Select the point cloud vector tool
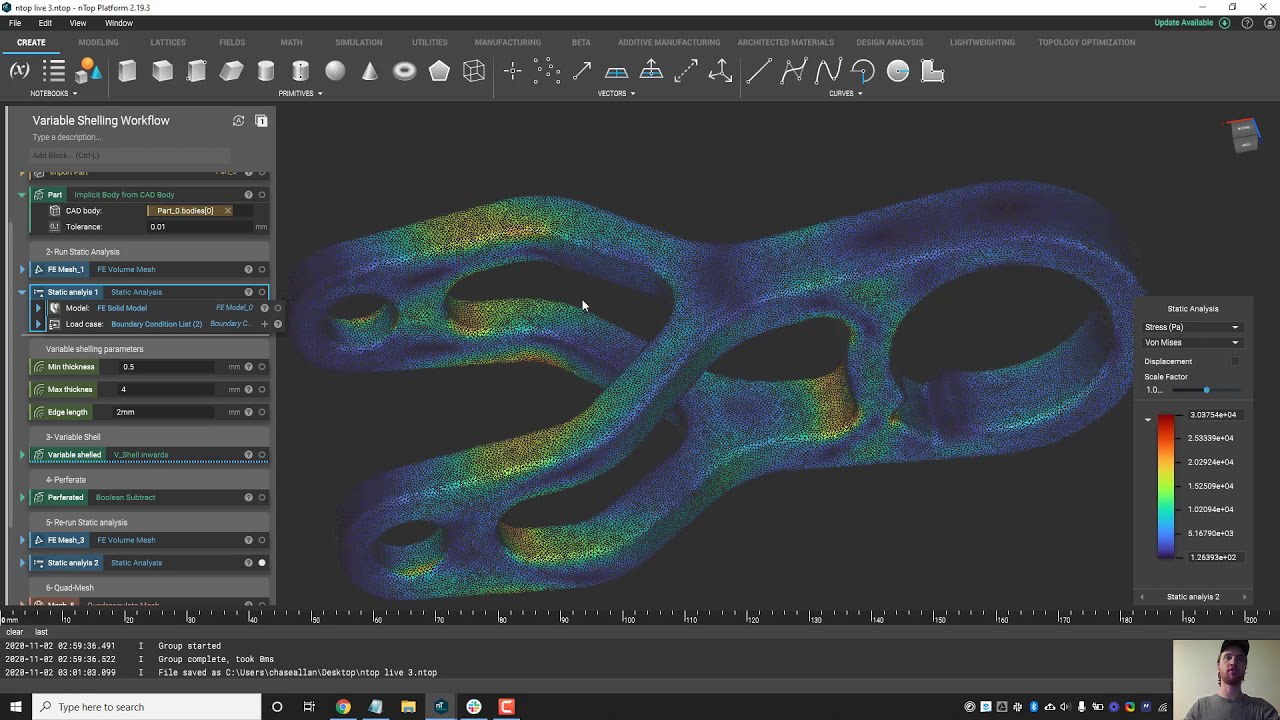1280x720 pixels. pos(546,71)
